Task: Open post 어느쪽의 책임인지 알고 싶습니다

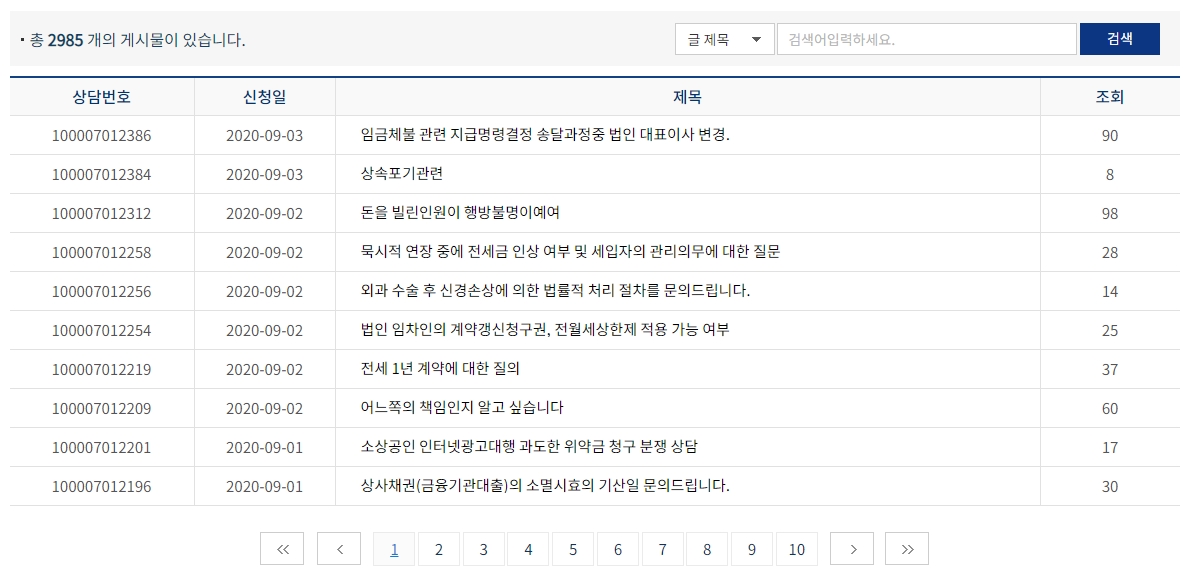Action: click(x=463, y=408)
